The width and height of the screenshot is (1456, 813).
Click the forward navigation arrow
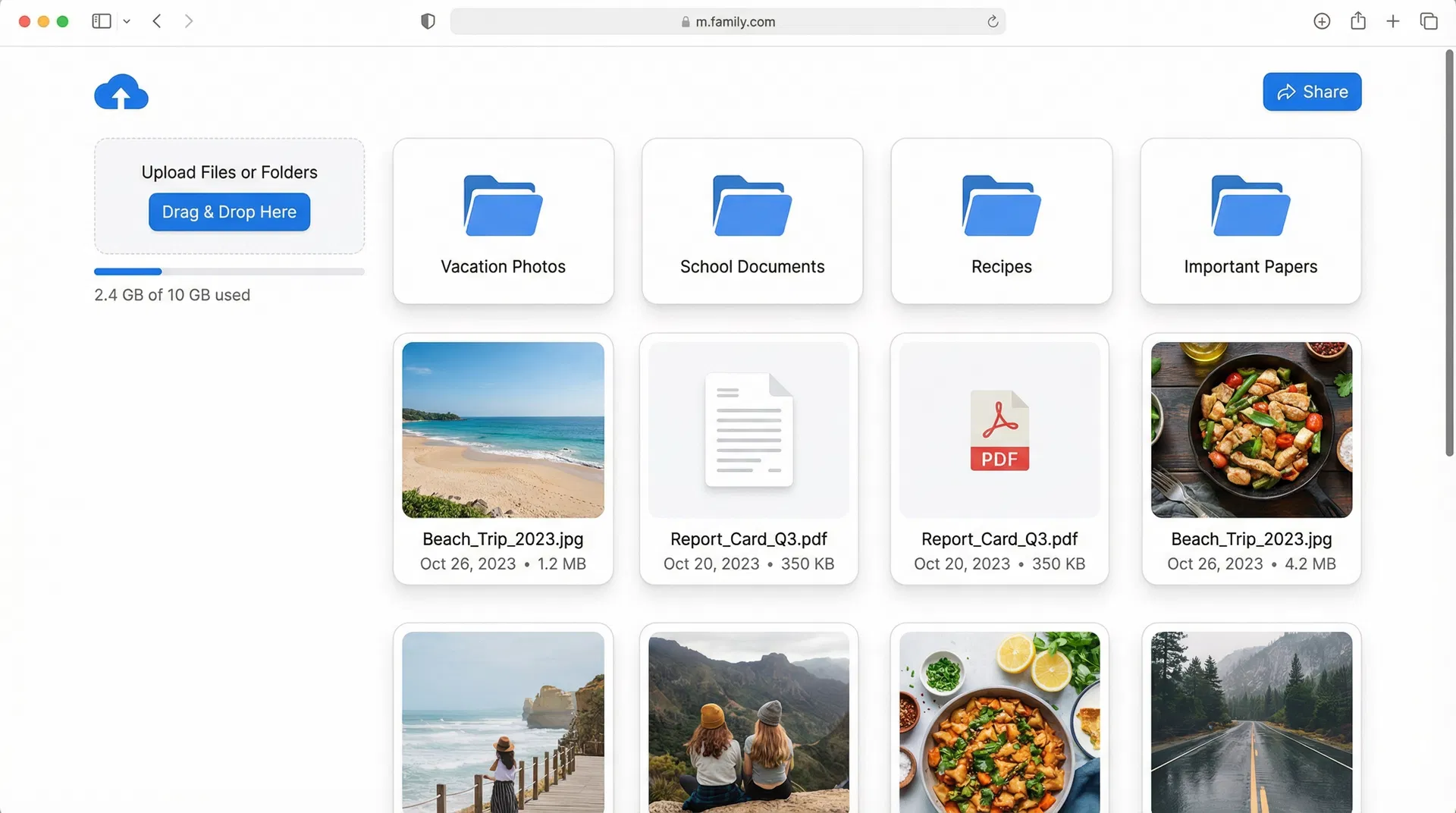(189, 21)
